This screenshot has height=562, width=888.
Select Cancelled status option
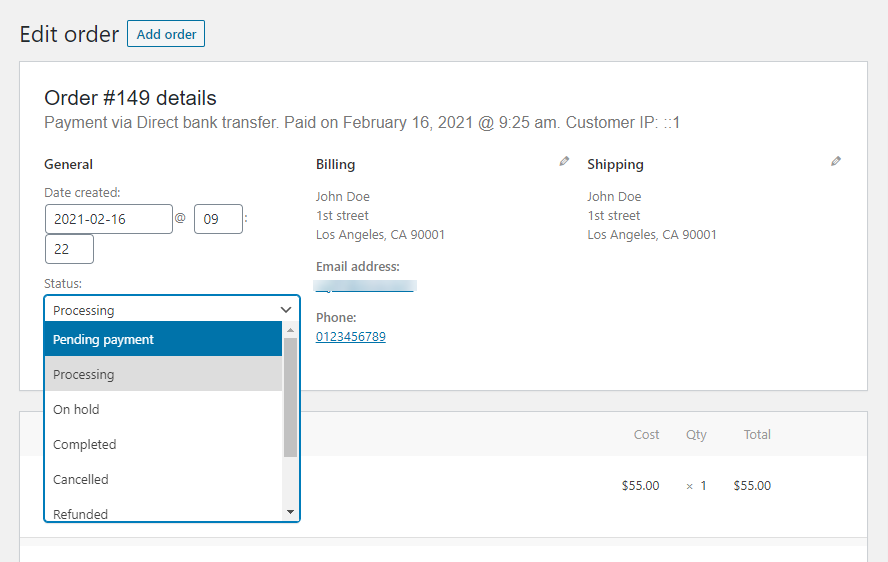coord(163,479)
